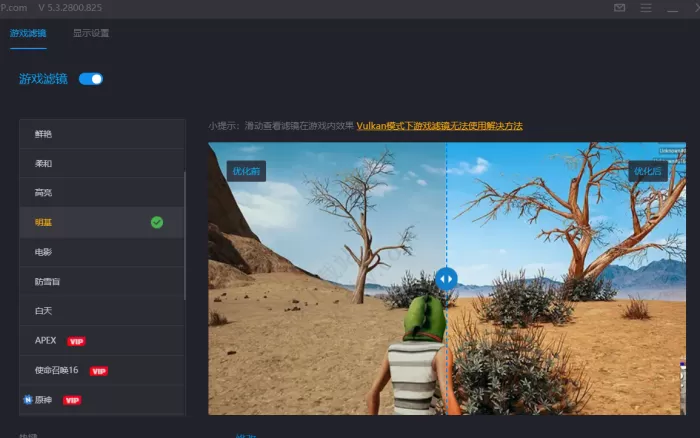Toggle the 游戏滤镜 switch off

[x=91, y=79]
